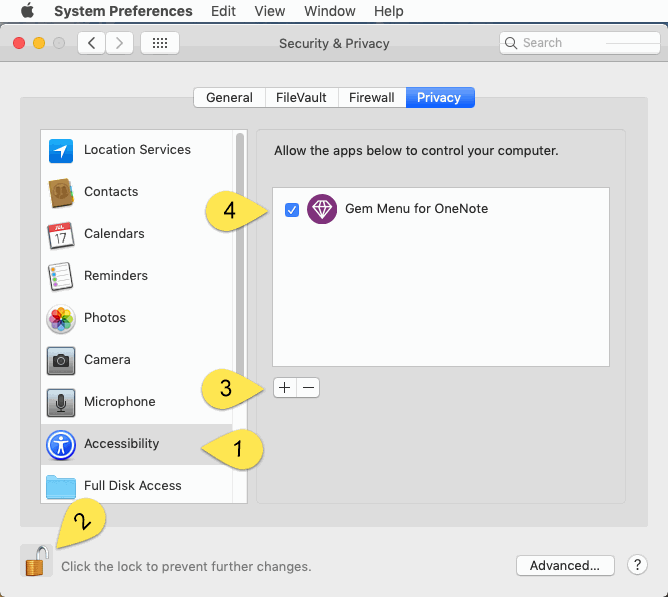Viewport: 668px width, 597px height.
Task: Click the magnifying glass search icon
Action: 511,43
